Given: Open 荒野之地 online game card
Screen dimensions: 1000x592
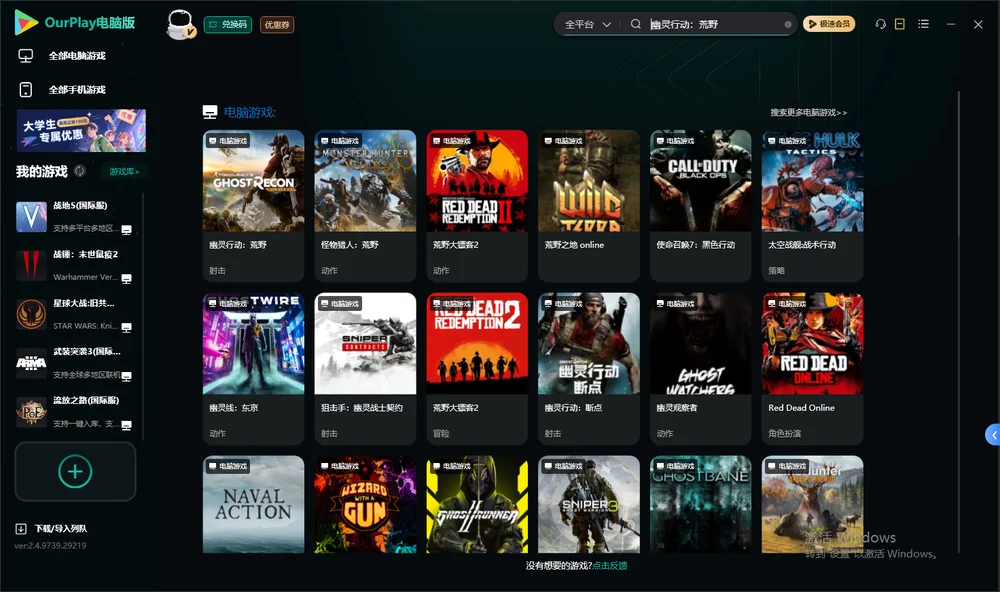Looking at the screenshot, I should (589, 205).
